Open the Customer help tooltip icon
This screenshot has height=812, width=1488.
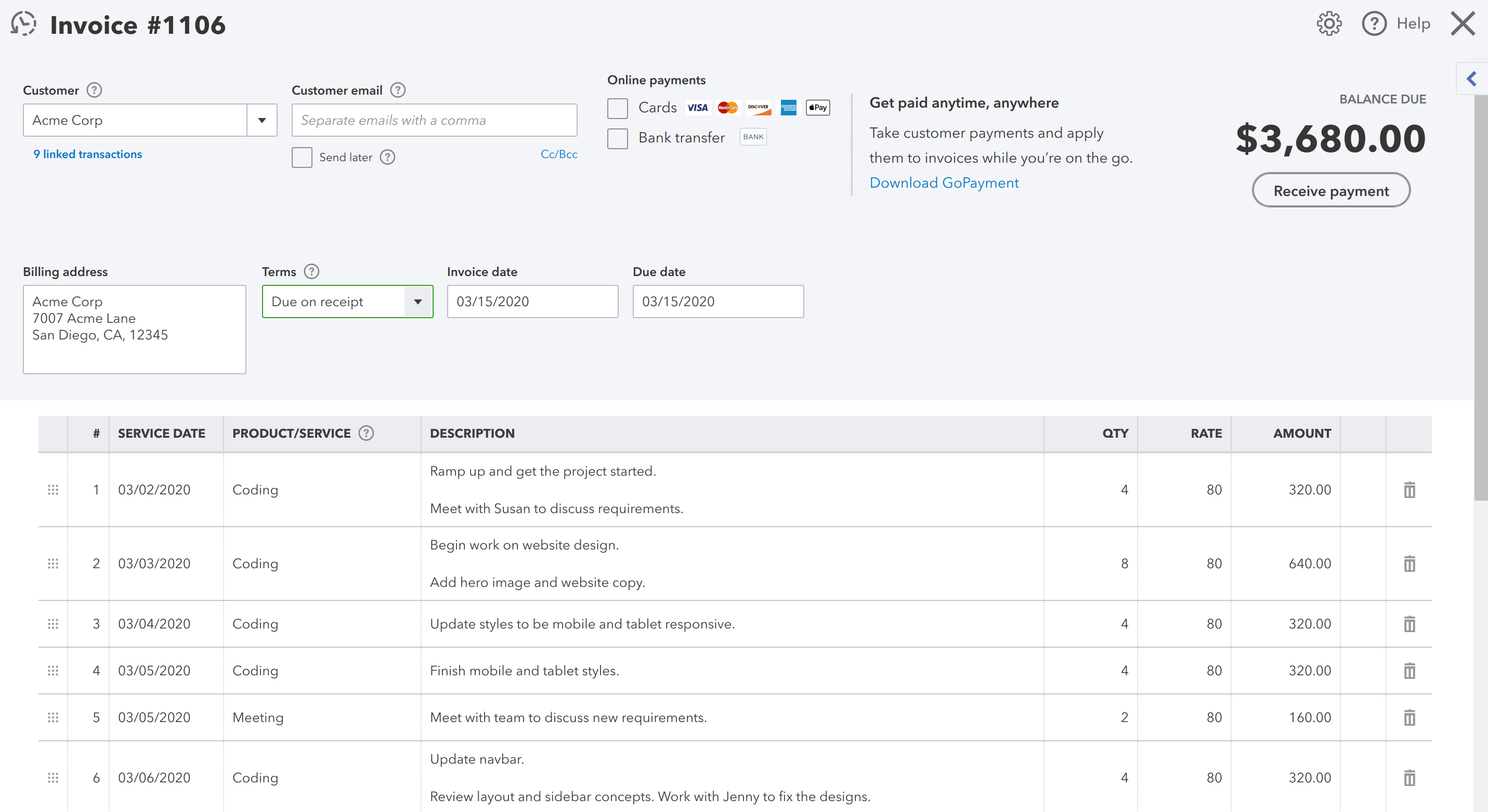tap(94, 89)
